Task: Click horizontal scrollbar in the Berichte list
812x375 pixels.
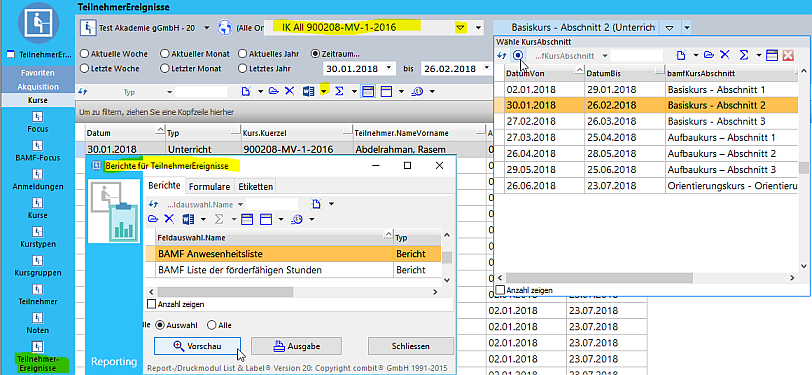Action: point(226,292)
